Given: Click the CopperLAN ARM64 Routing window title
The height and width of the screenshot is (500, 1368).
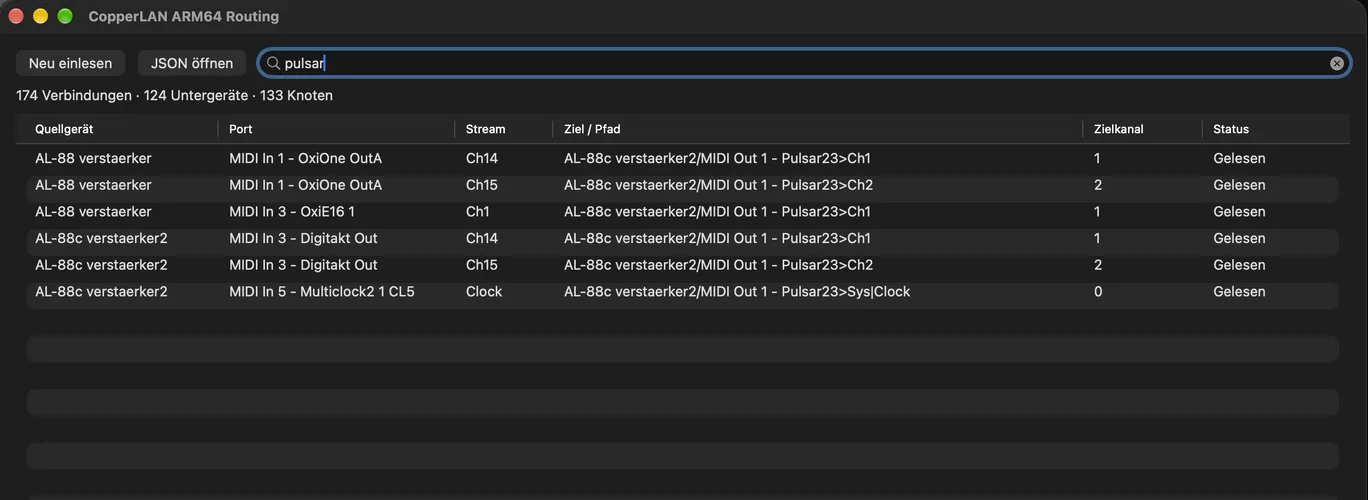Looking at the screenshot, I should (184, 16).
